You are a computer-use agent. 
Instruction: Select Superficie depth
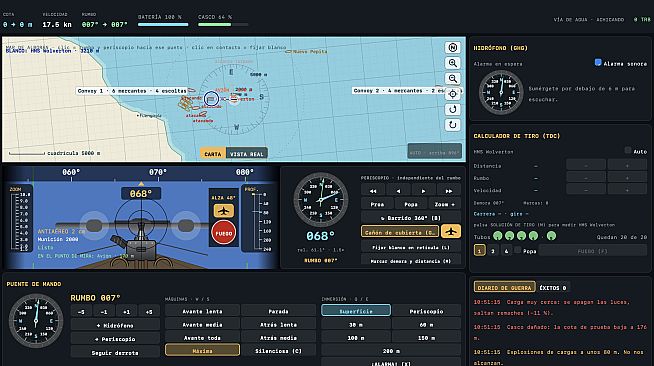(356, 311)
